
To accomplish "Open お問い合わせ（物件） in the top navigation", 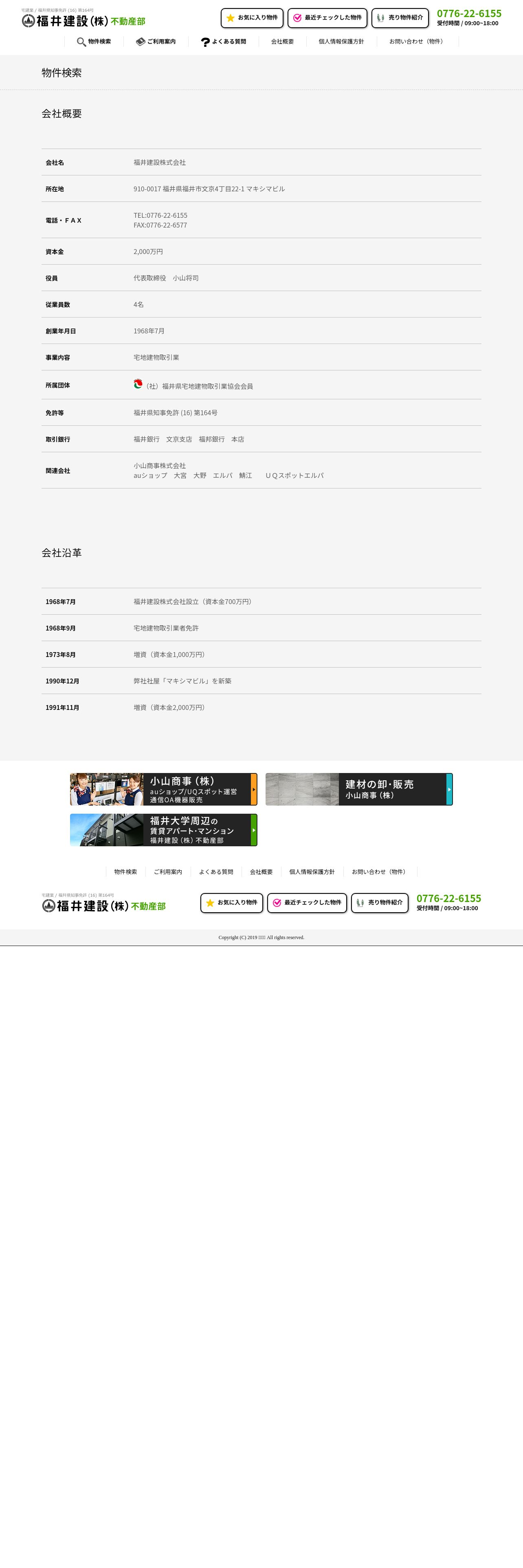I will [x=418, y=42].
